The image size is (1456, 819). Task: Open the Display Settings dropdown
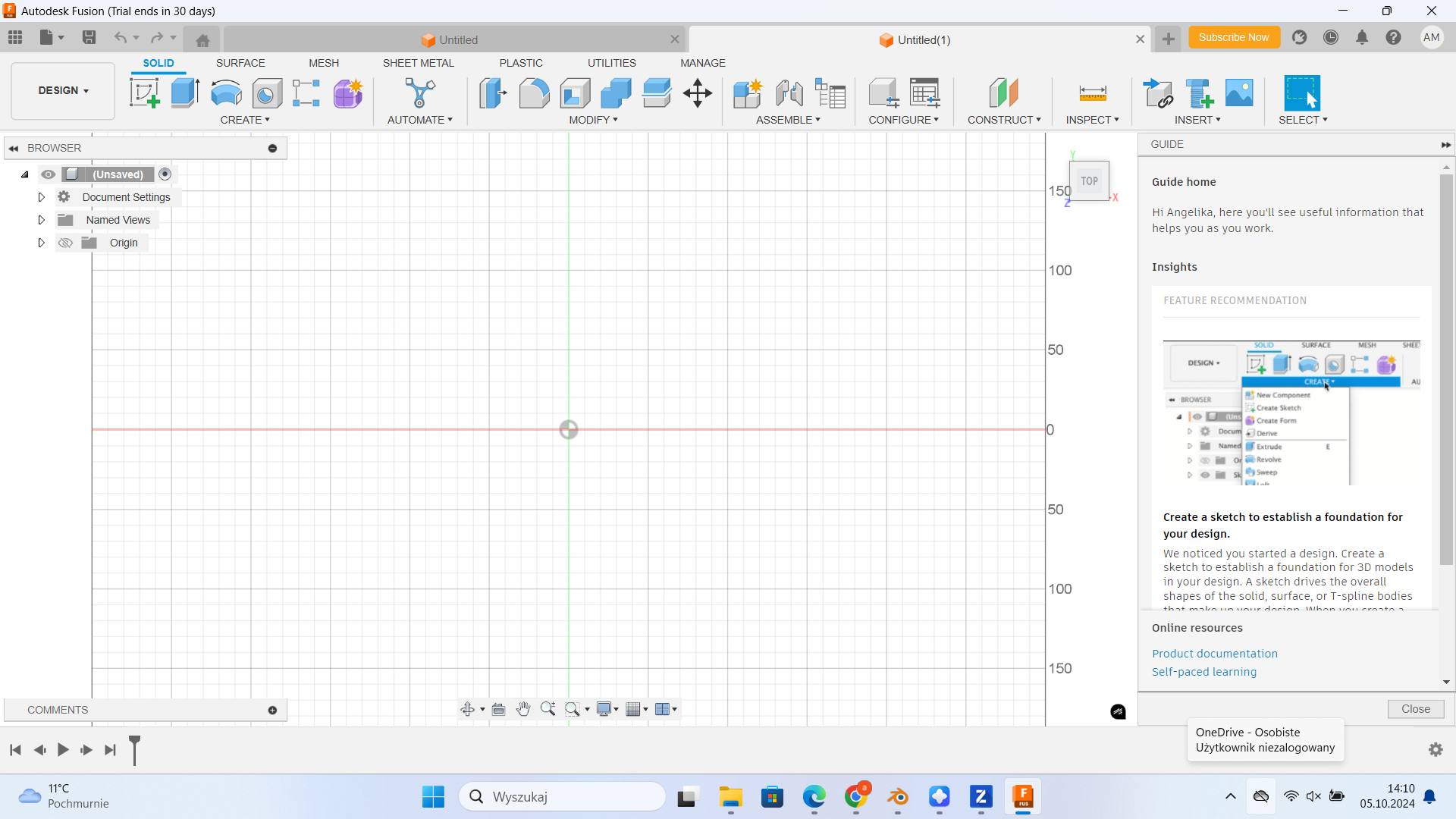pyautogui.click(x=607, y=709)
